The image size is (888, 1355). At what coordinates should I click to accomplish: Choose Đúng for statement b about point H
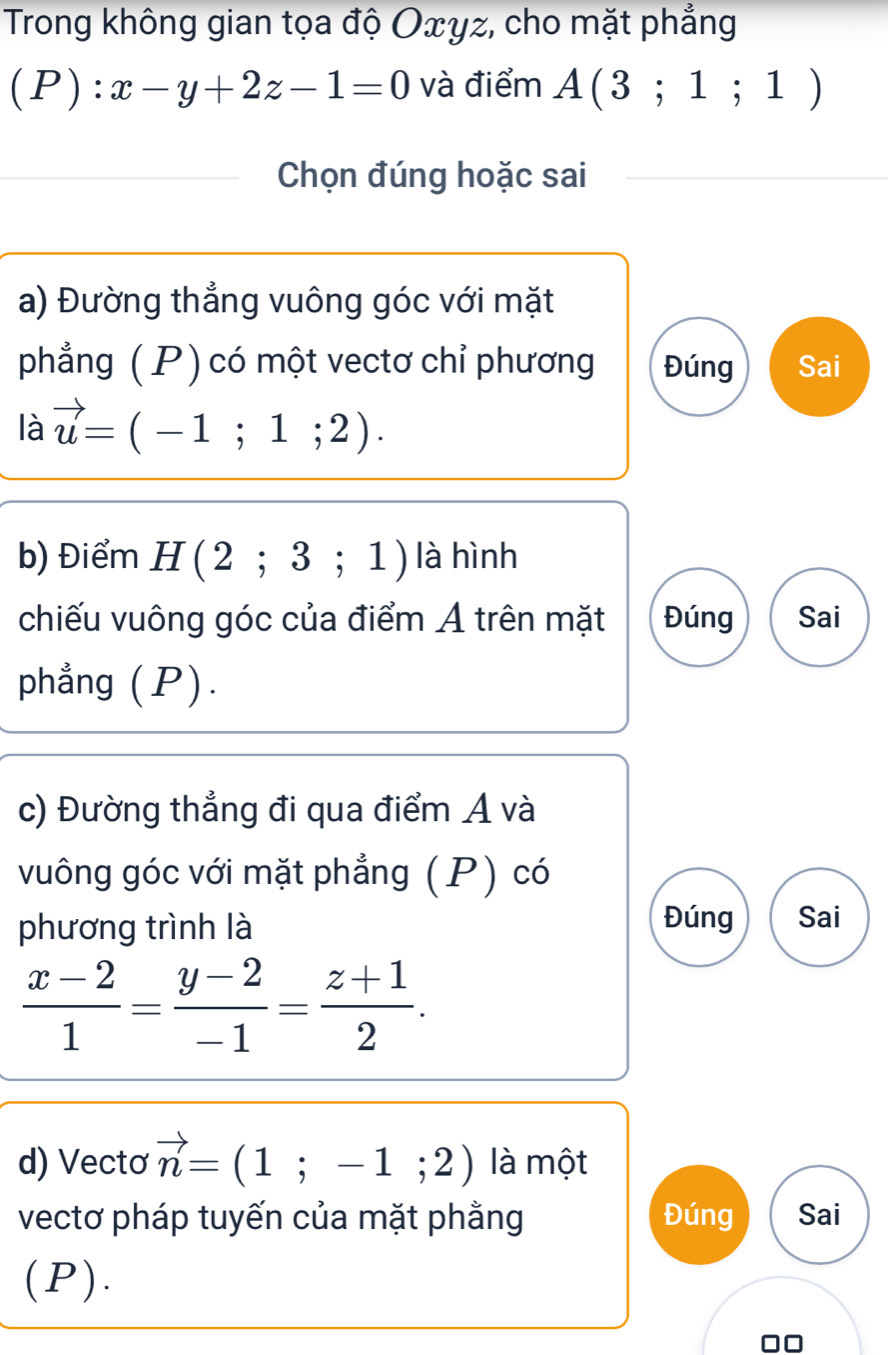[699, 616]
